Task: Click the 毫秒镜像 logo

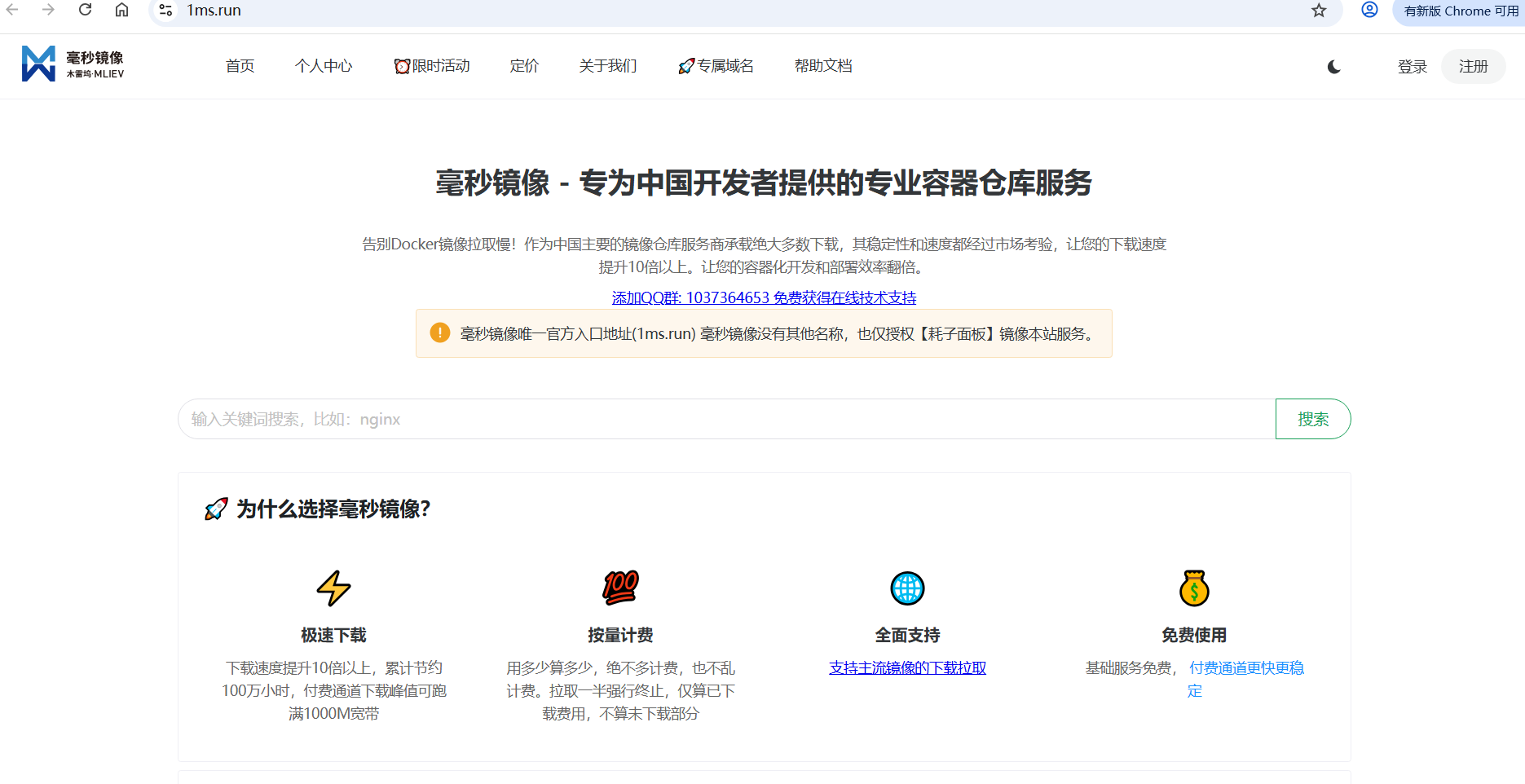Action: coord(73,64)
